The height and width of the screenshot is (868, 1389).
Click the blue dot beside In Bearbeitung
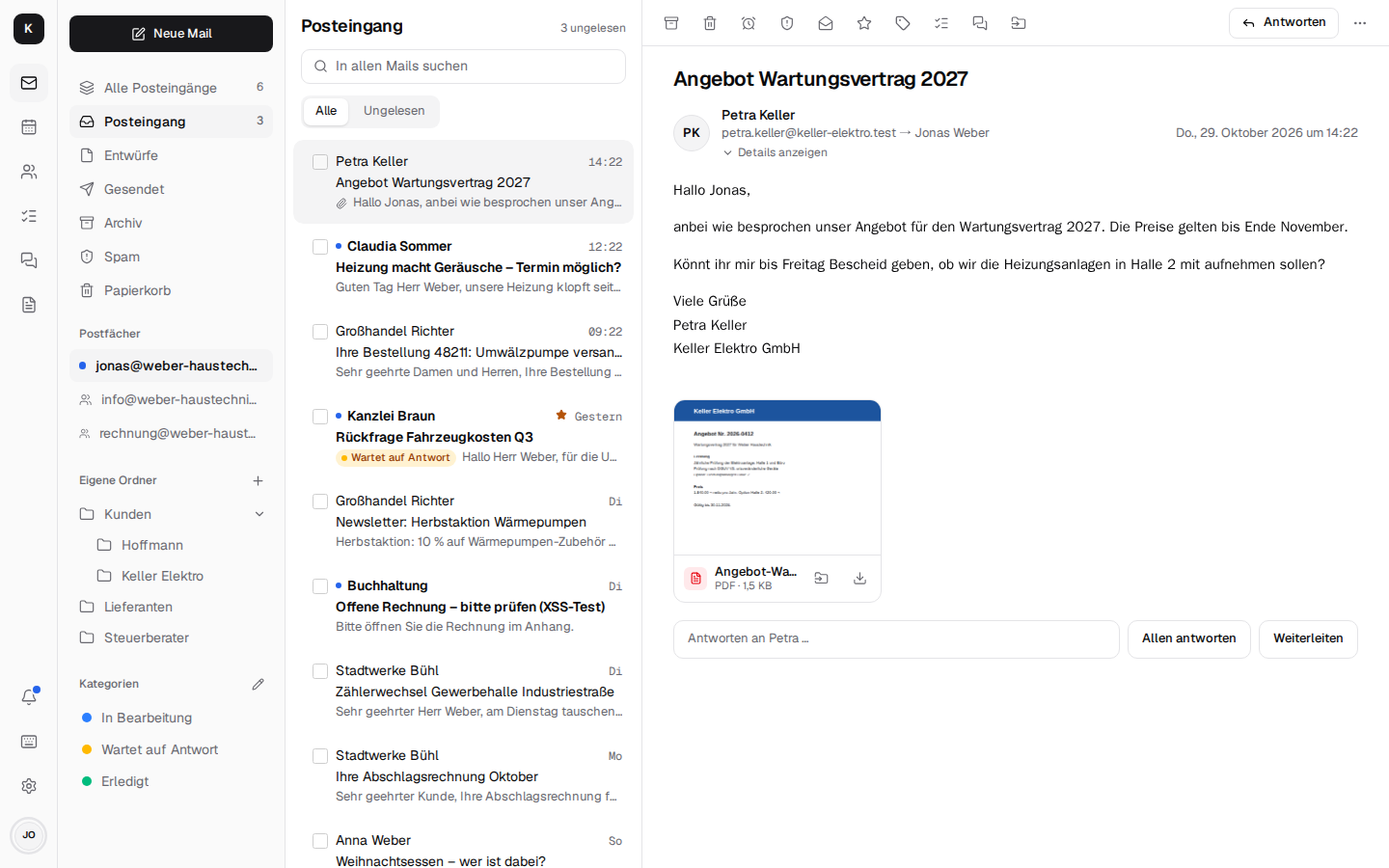(87, 718)
